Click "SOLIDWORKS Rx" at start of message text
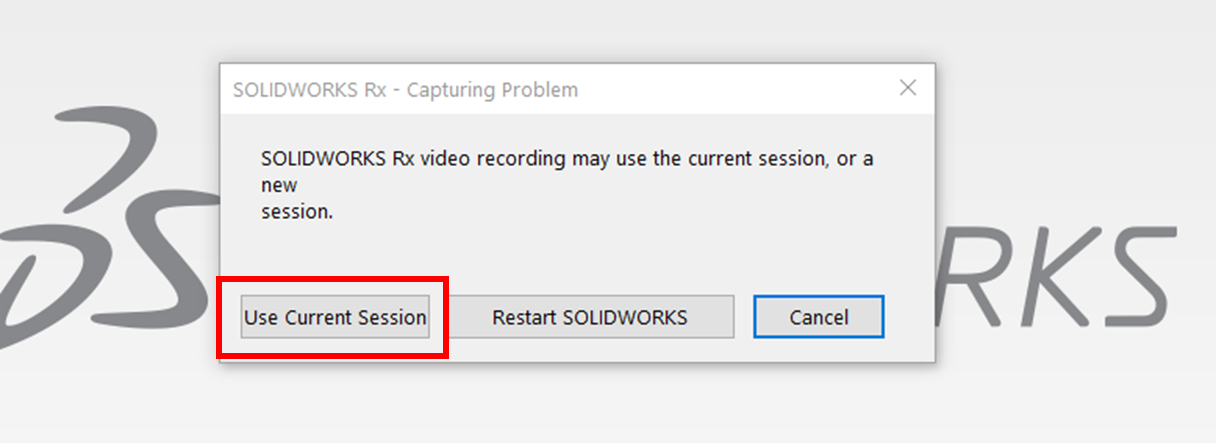1216x443 pixels. 321,159
